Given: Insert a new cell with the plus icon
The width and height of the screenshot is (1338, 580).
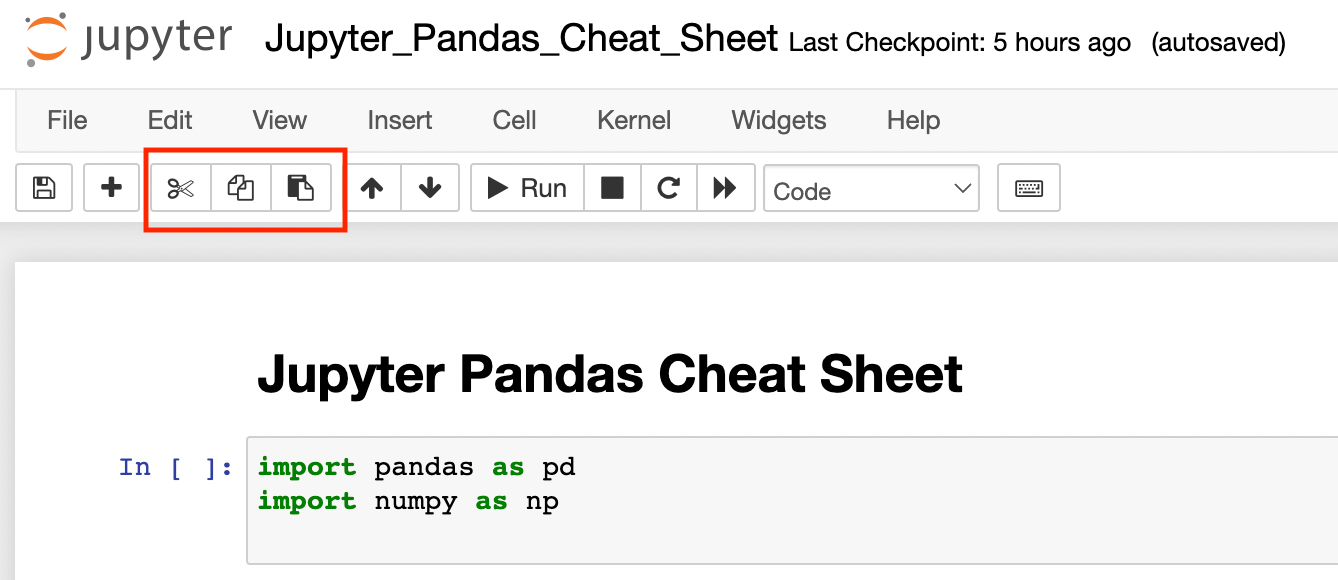Looking at the screenshot, I should pyautogui.click(x=111, y=187).
